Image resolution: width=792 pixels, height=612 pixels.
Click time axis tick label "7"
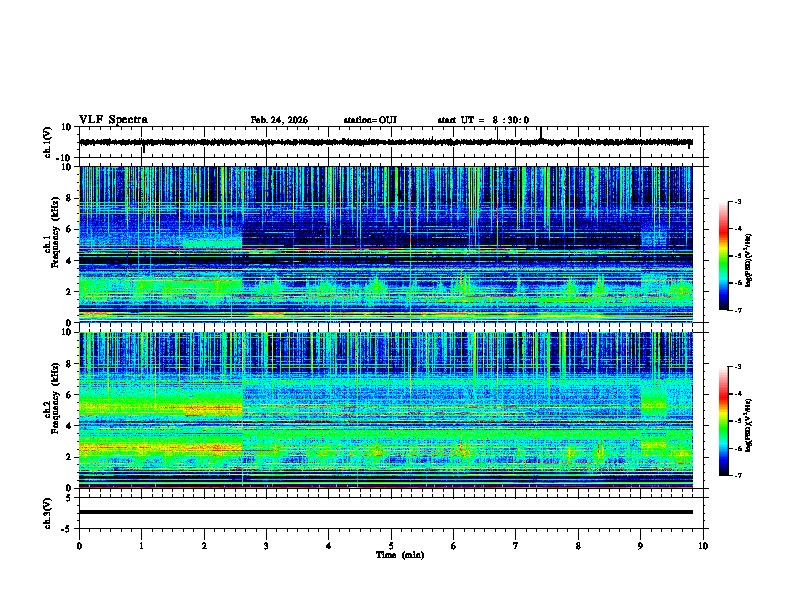coord(516,546)
